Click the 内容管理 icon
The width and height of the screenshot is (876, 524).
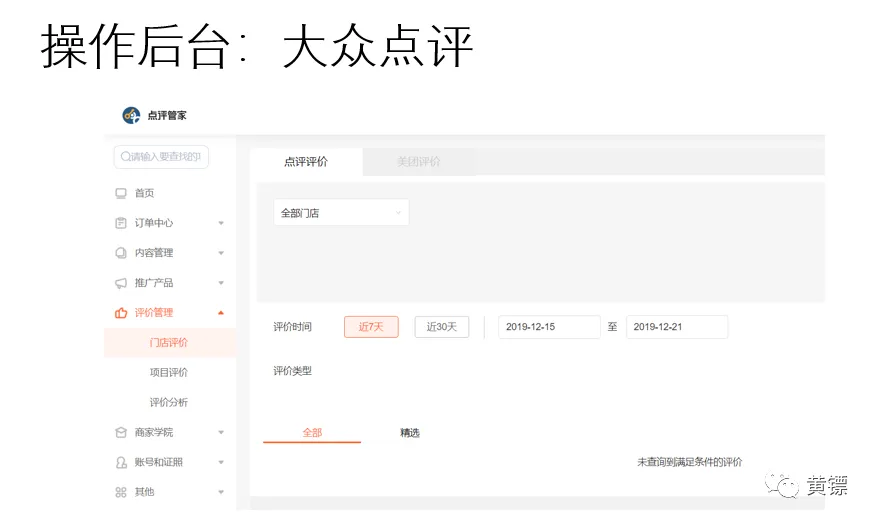coord(121,253)
